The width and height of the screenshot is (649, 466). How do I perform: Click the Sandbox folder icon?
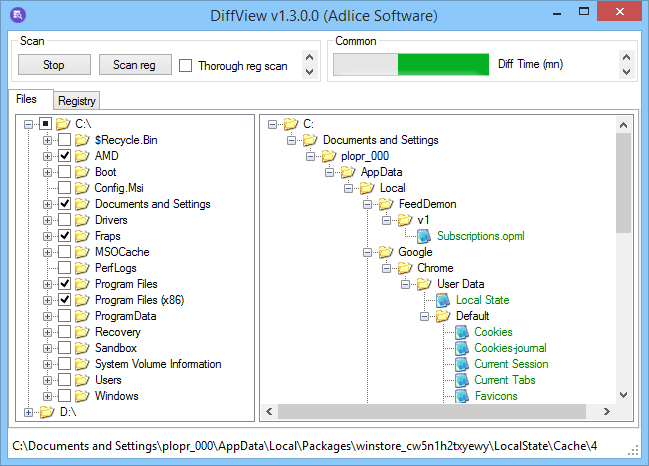coord(82,348)
